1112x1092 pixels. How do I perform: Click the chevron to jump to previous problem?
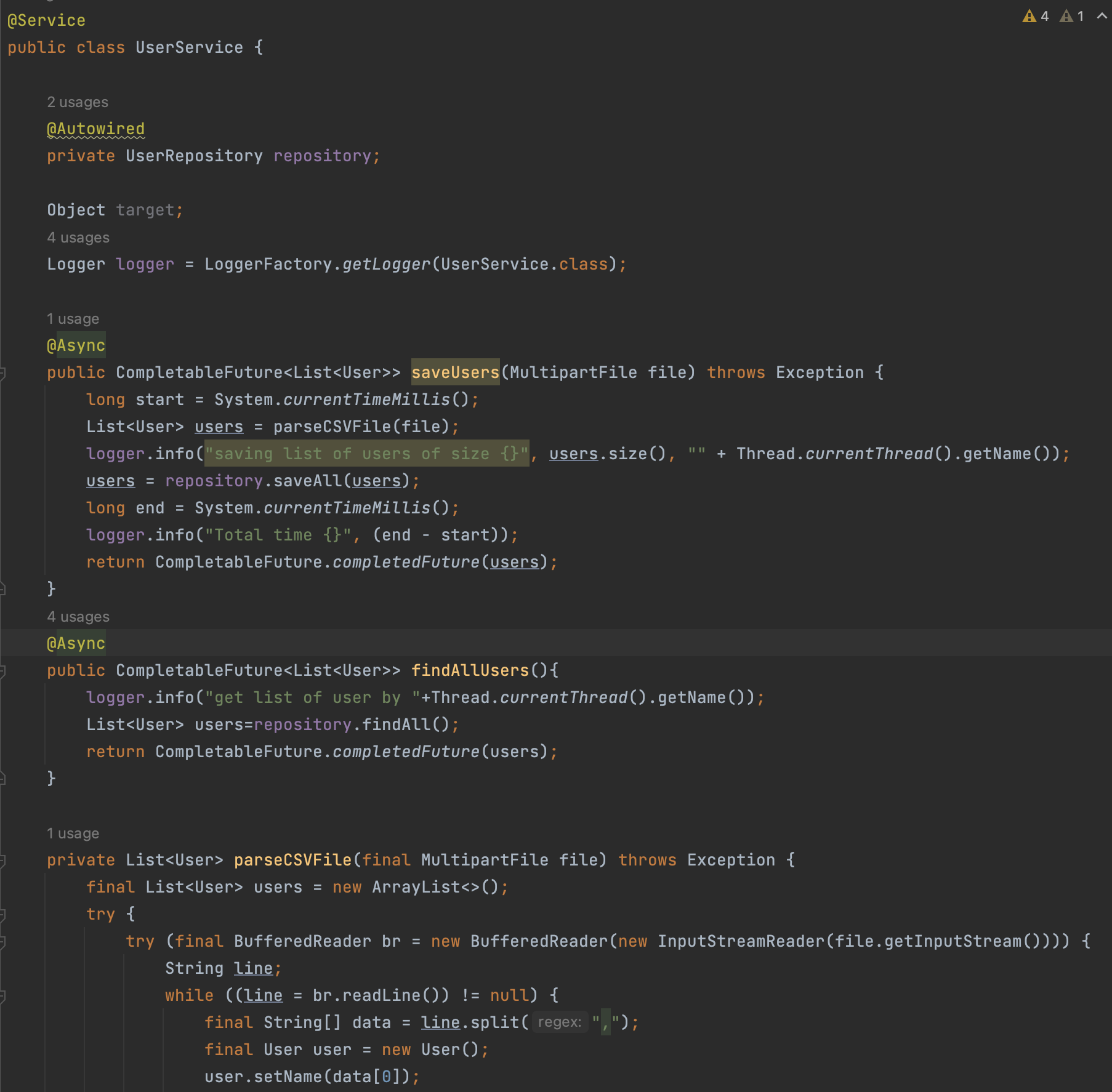click(x=1102, y=17)
